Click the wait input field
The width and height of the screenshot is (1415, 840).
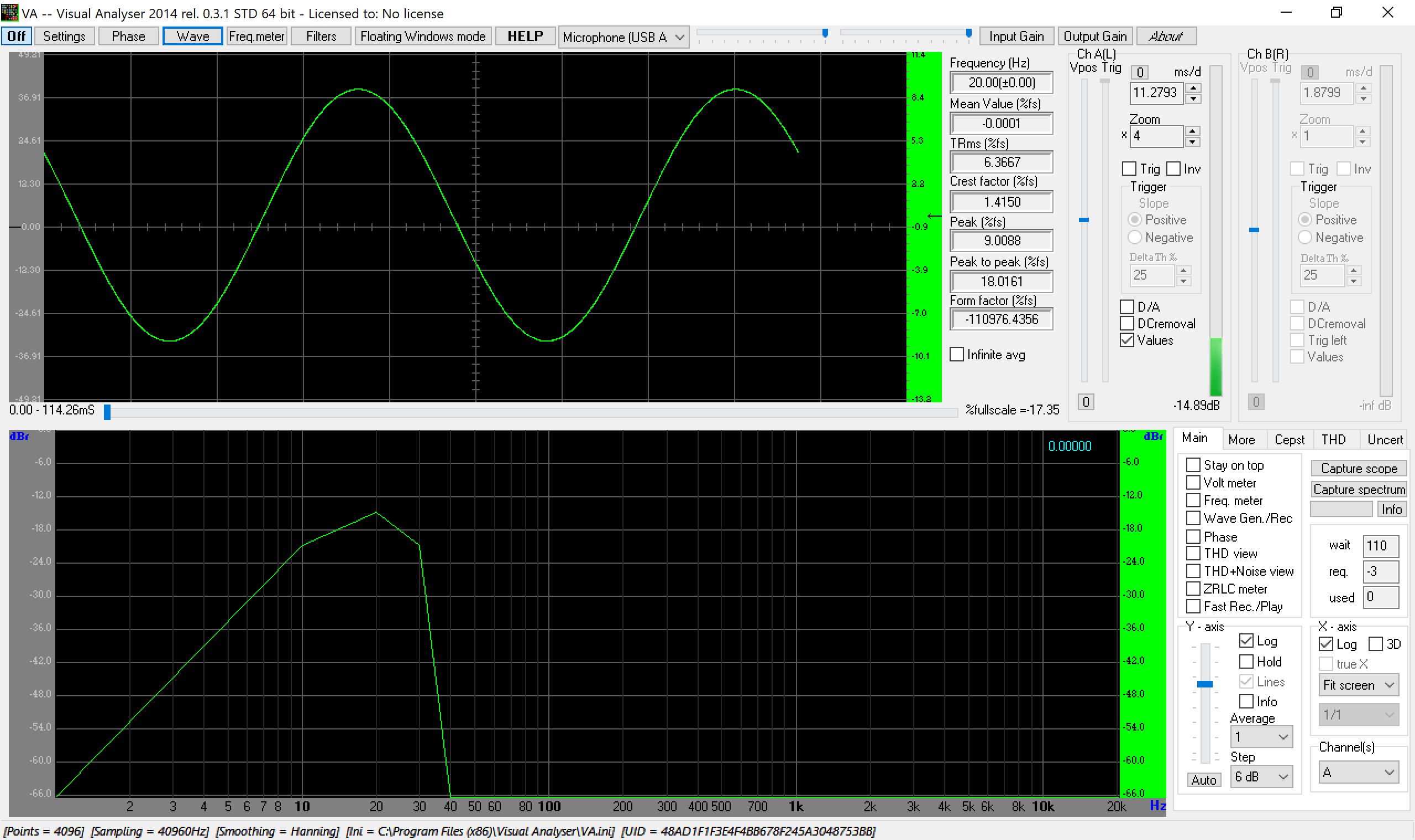(x=1381, y=545)
